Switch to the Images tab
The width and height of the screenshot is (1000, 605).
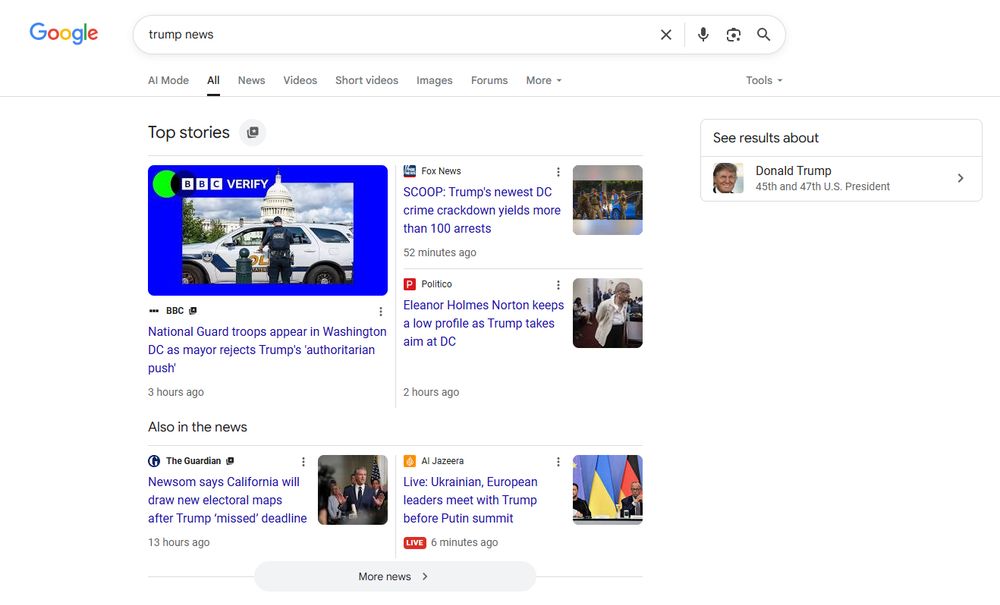pos(434,80)
